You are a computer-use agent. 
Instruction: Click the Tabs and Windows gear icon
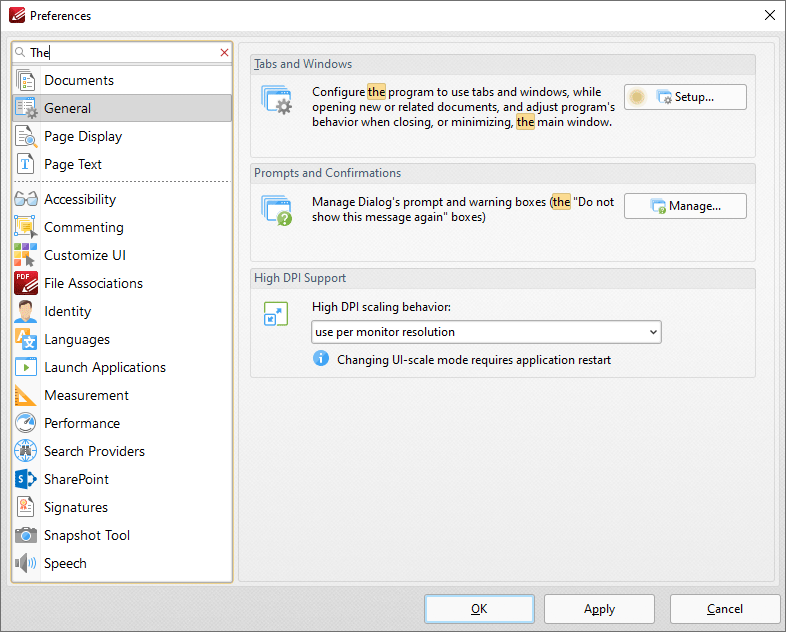click(277, 100)
